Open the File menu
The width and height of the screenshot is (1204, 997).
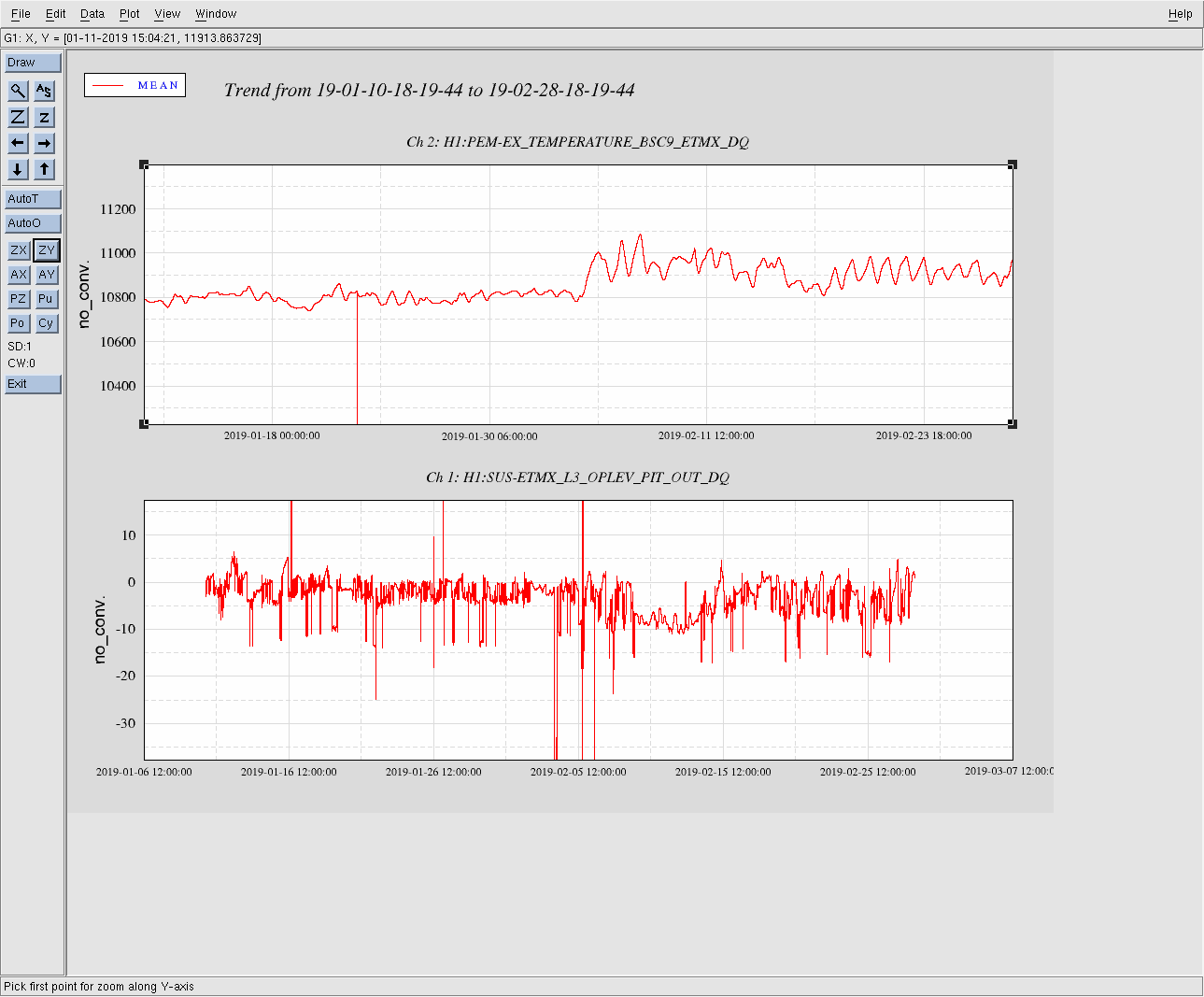21,14
